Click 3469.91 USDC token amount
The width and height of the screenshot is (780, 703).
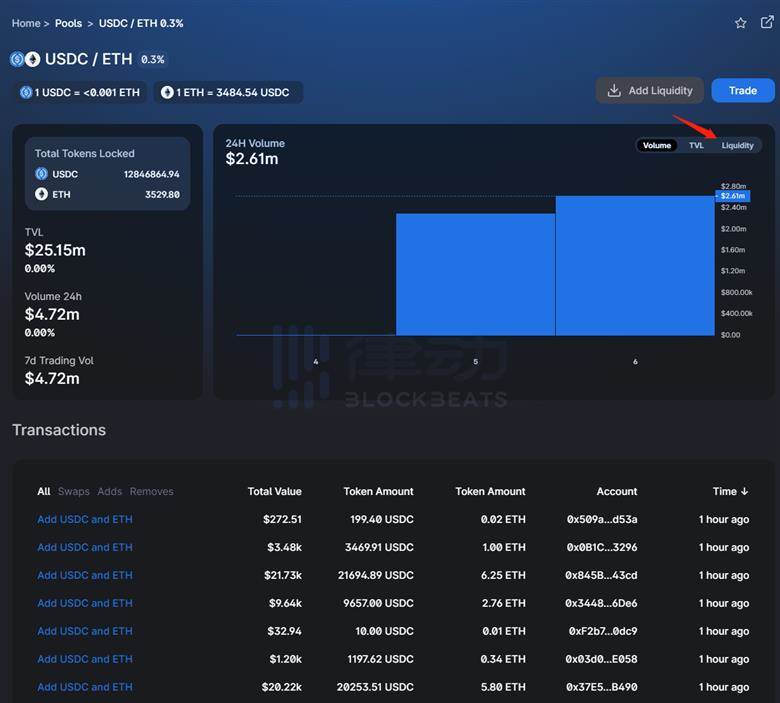(379, 547)
